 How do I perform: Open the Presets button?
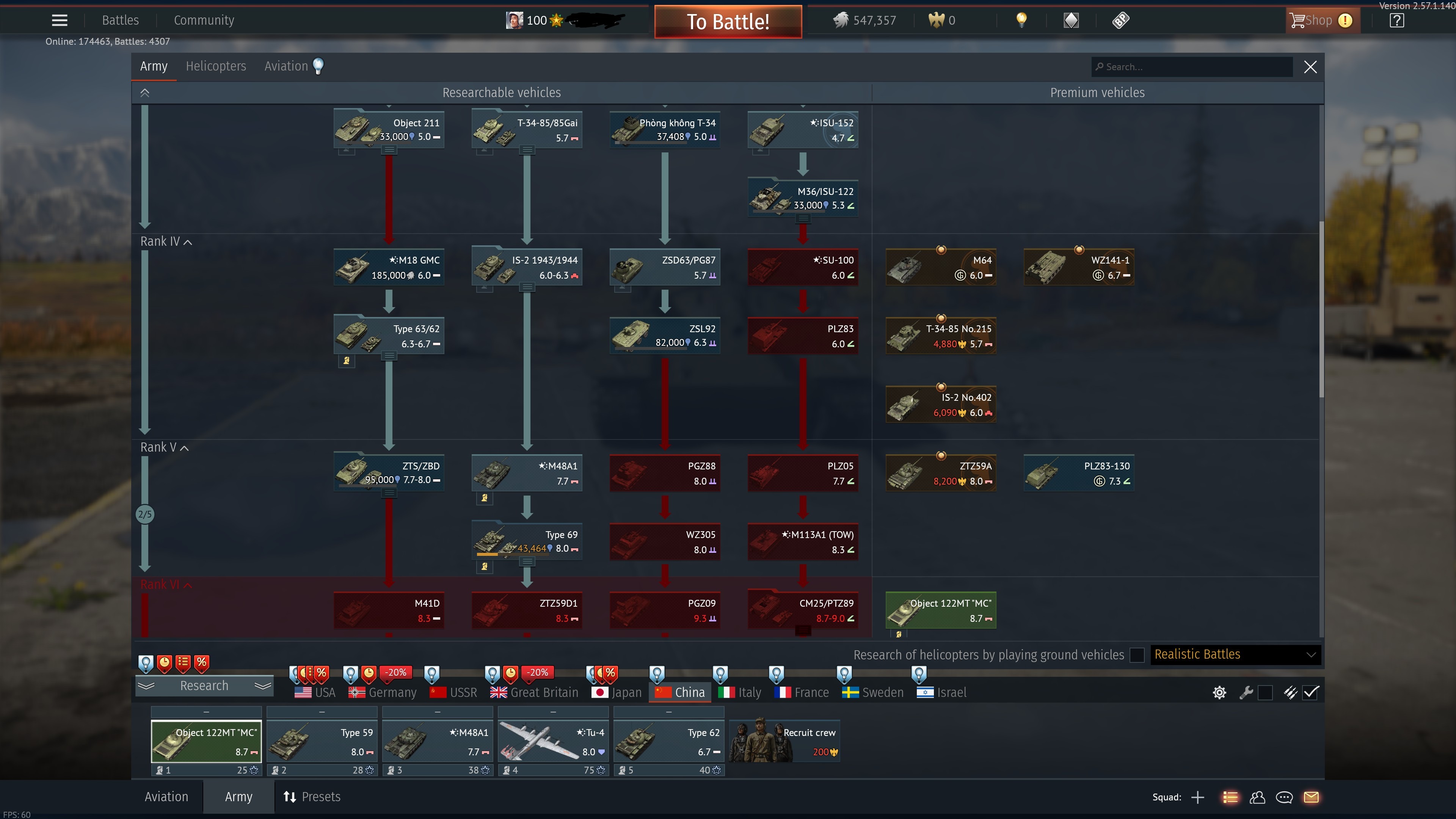[x=312, y=797]
